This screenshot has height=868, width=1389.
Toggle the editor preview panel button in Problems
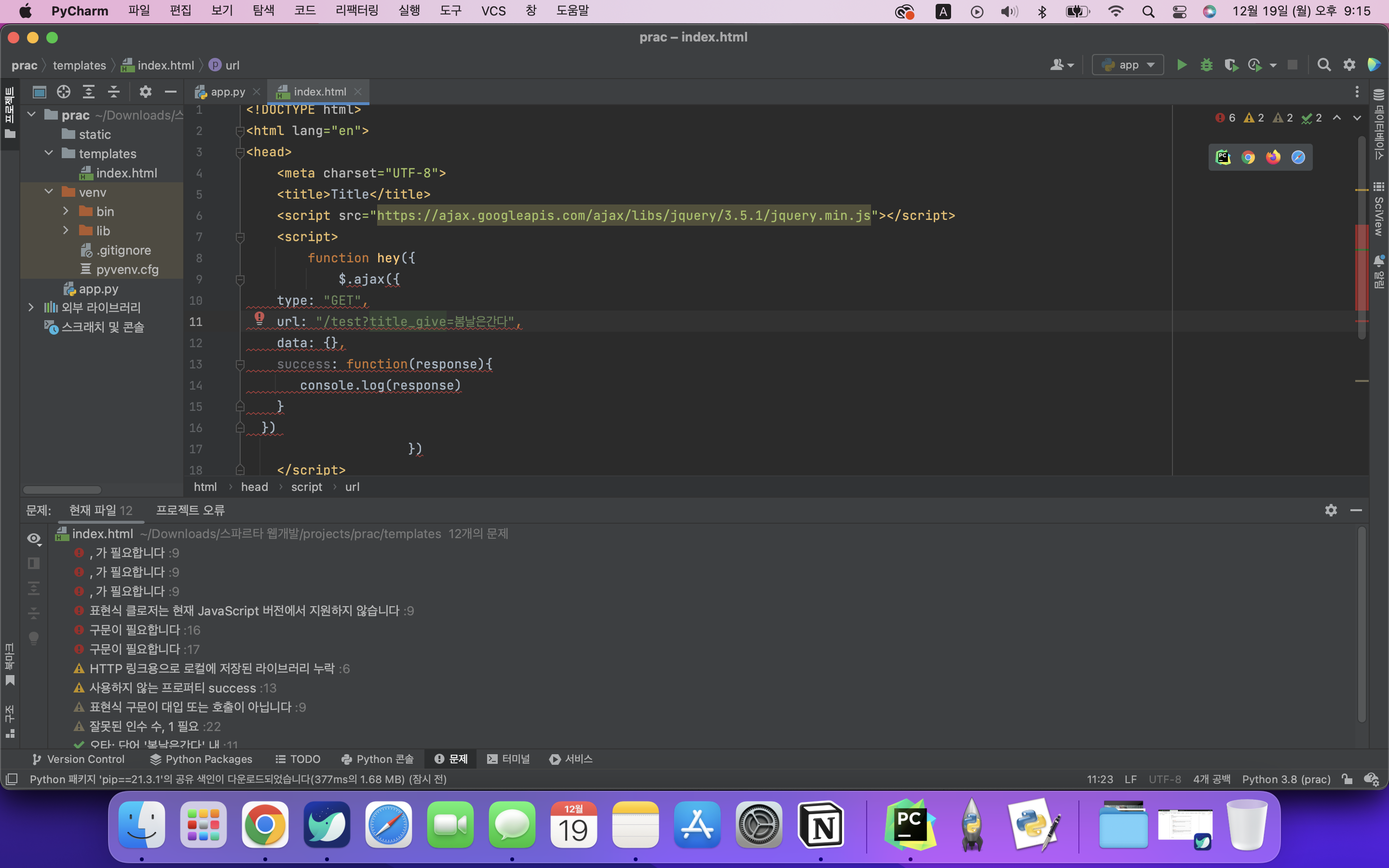pyautogui.click(x=34, y=563)
